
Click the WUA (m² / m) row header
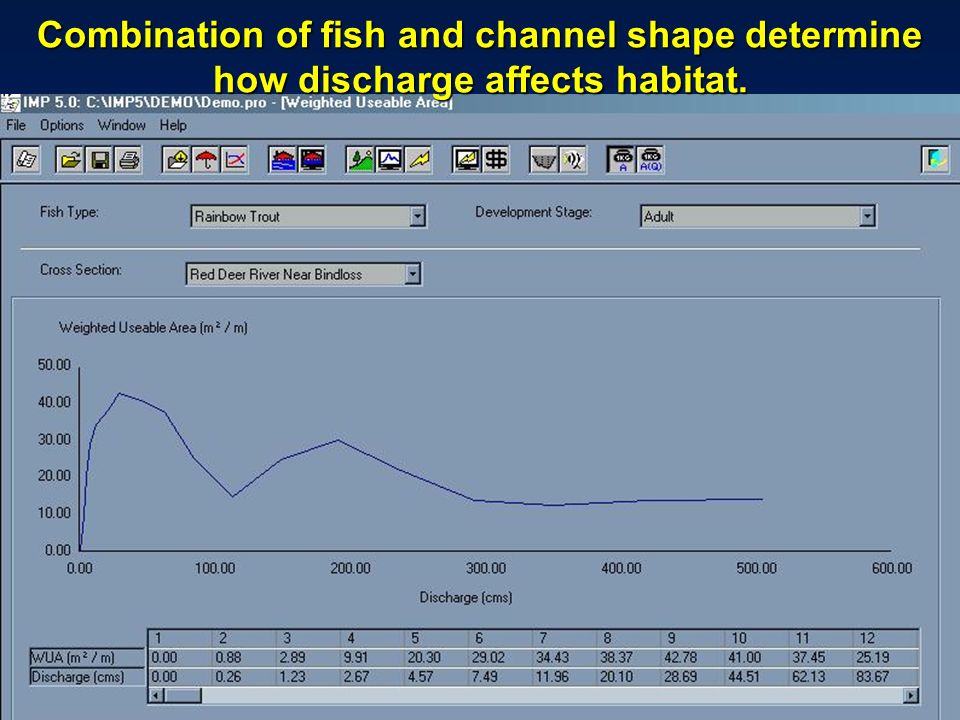pos(87,658)
